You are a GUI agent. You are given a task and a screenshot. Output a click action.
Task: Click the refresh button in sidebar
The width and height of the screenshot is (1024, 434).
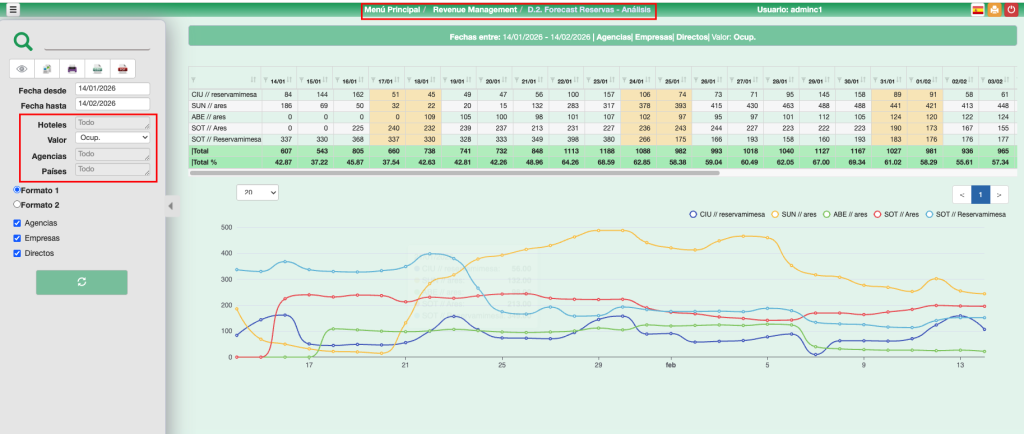(81, 282)
